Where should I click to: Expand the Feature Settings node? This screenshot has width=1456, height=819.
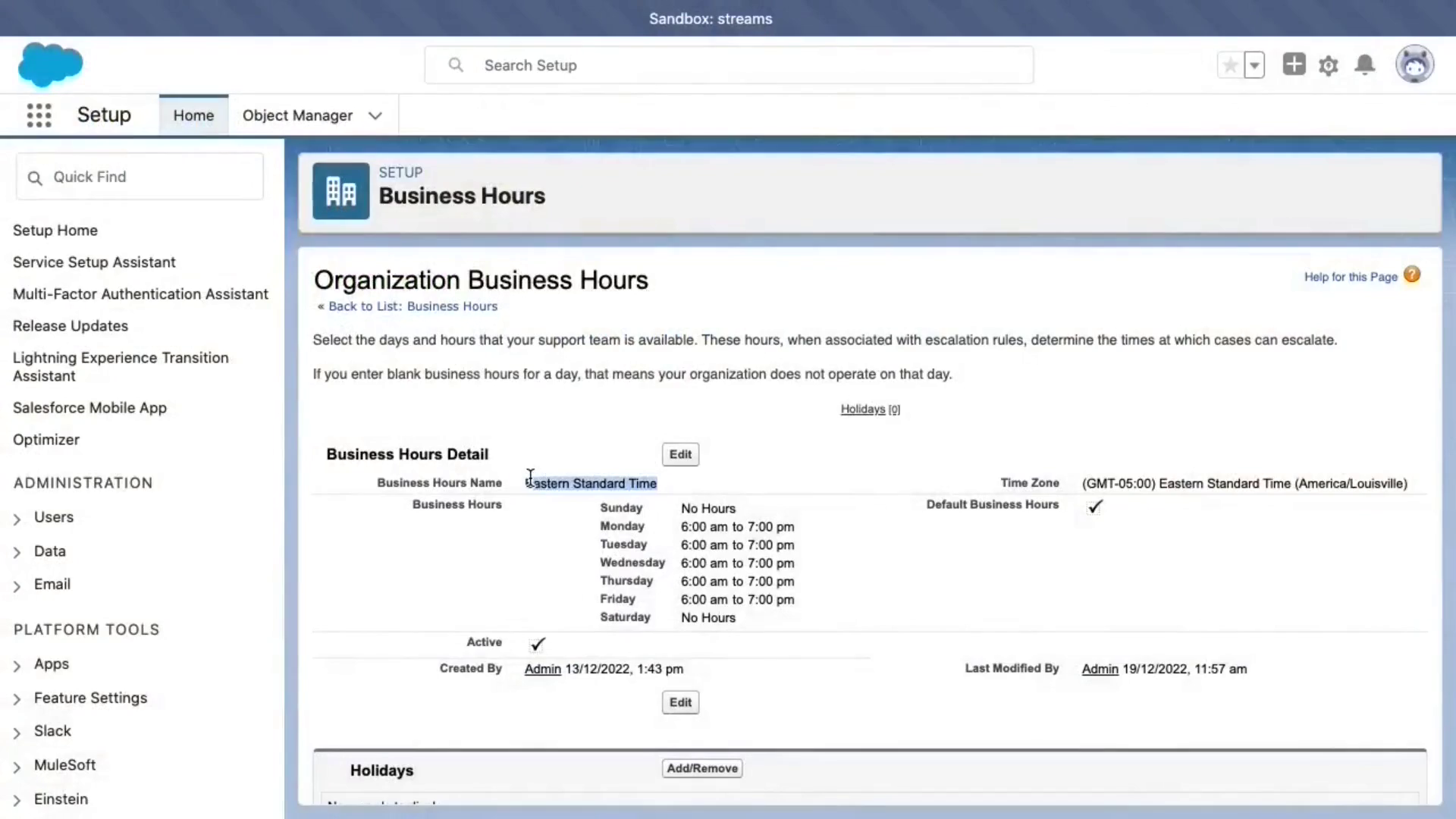pos(17,699)
